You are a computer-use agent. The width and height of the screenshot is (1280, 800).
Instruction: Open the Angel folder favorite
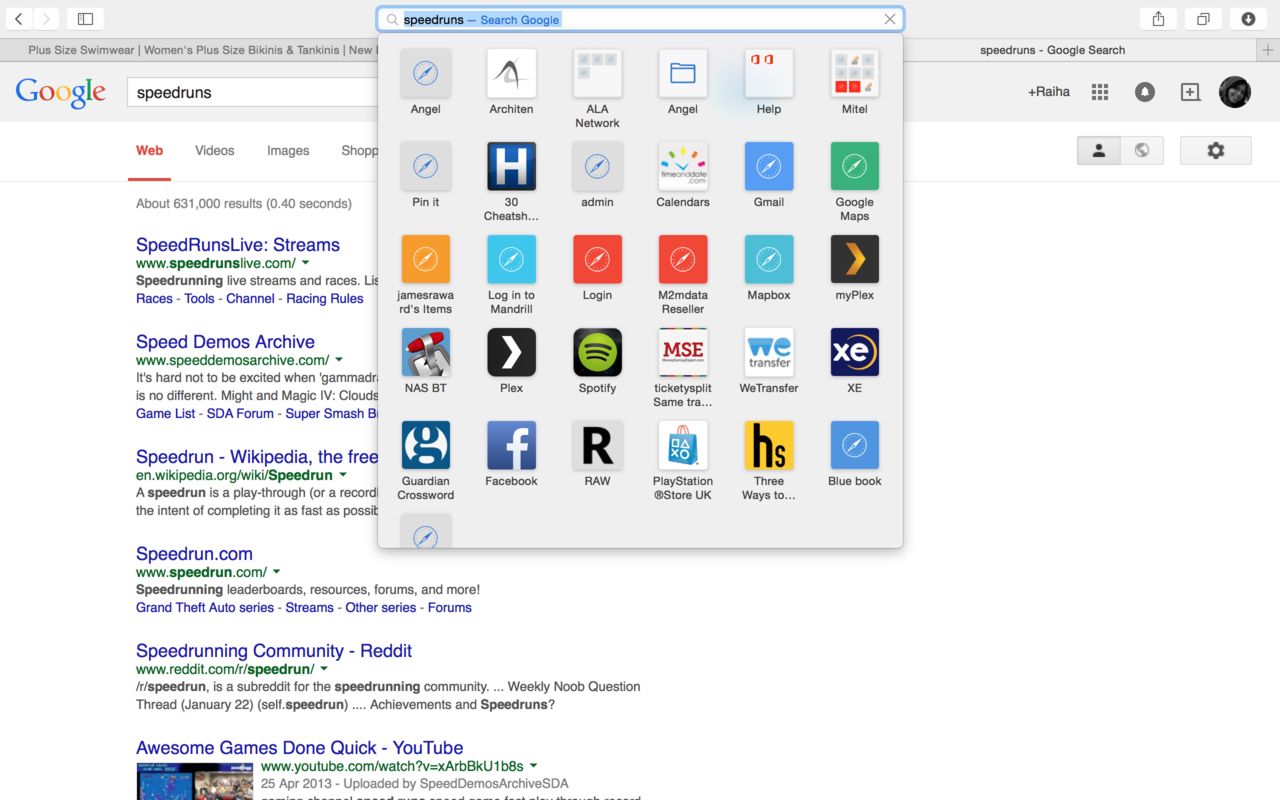(683, 74)
